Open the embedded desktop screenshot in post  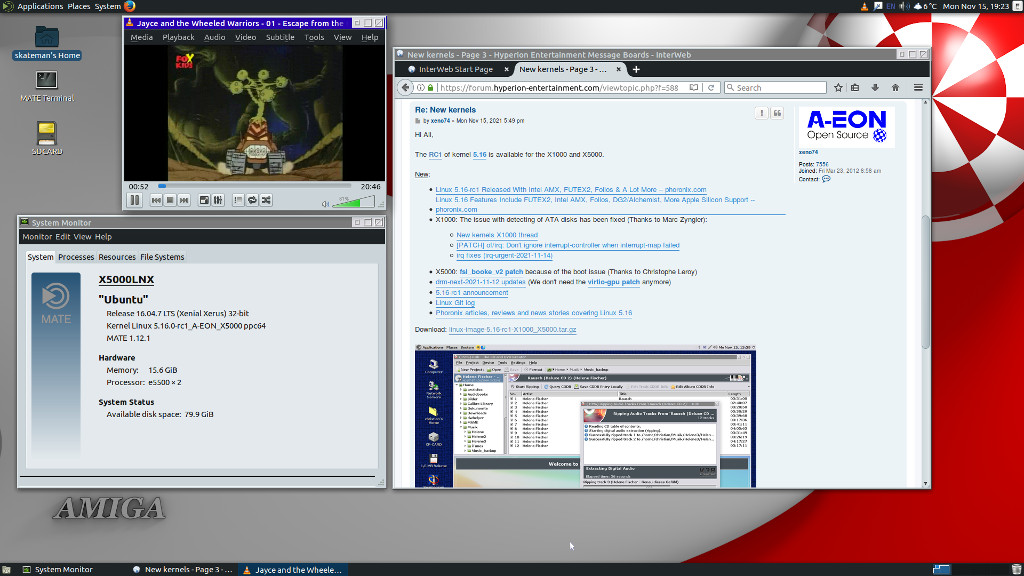[585, 416]
